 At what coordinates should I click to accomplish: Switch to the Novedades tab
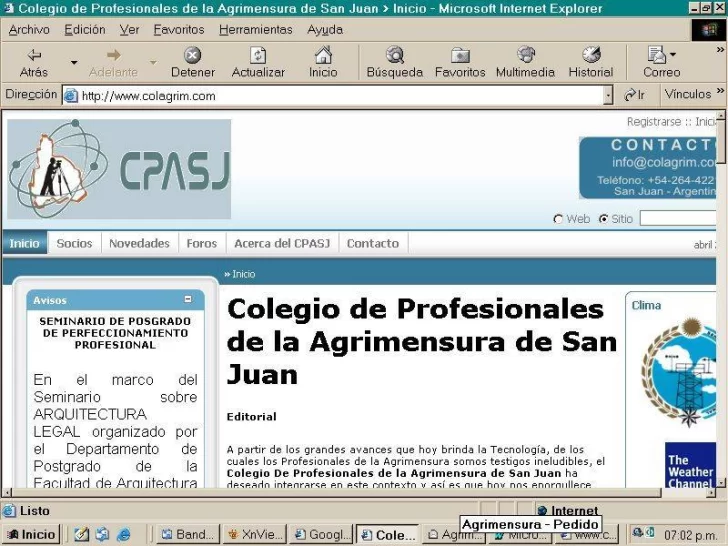point(139,243)
